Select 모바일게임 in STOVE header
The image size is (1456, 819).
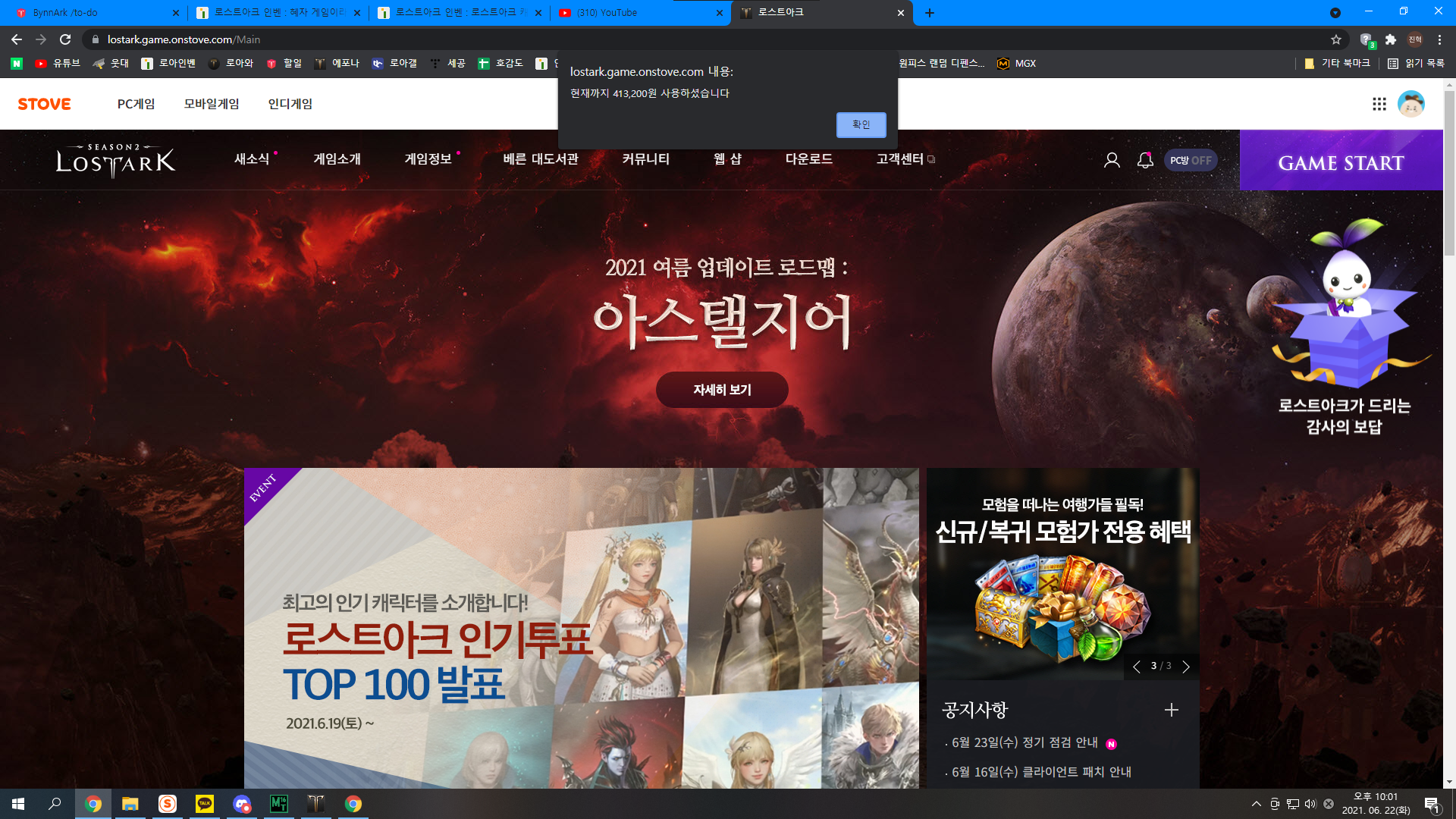click(212, 104)
